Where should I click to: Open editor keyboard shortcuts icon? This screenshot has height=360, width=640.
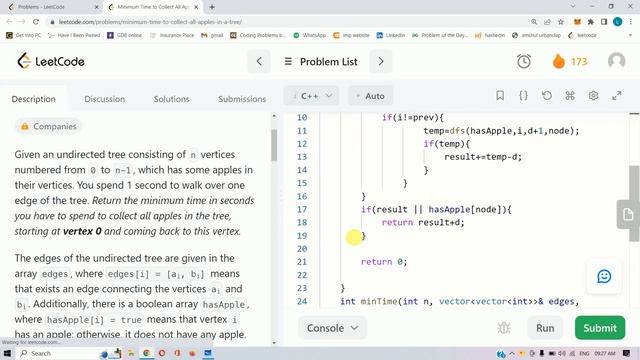pos(570,96)
